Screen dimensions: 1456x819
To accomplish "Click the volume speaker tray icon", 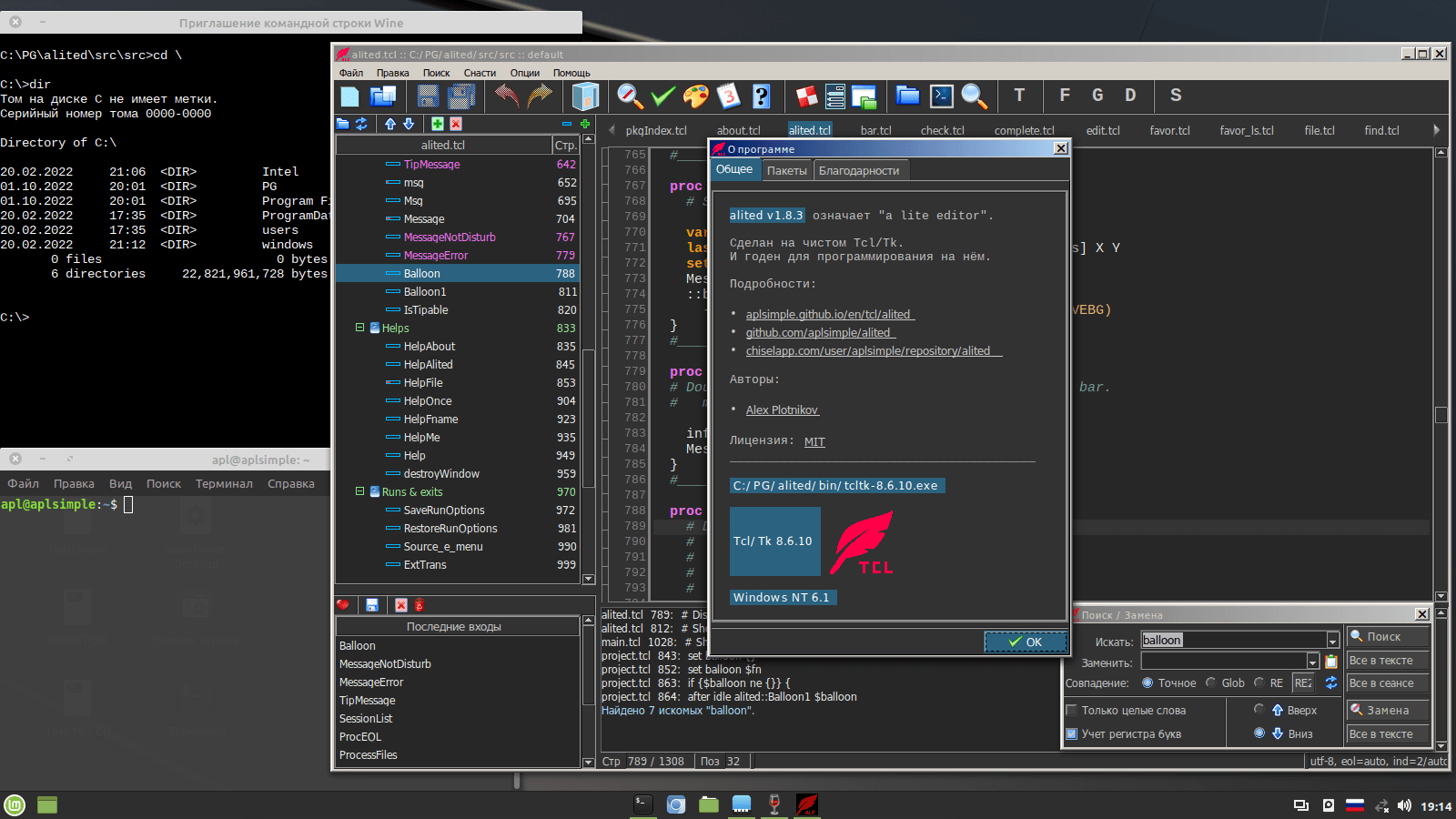I will pyautogui.click(x=1404, y=805).
